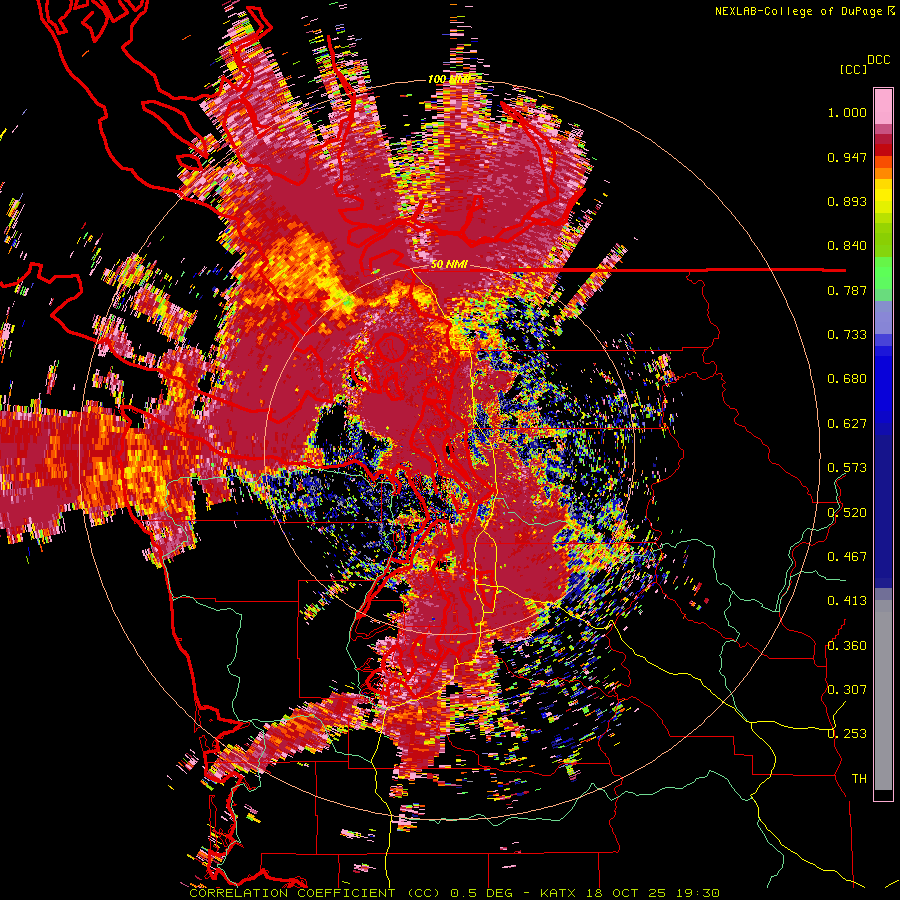Click the [CC] unit label
Screen dimensions: 900x900
[854, 69]
